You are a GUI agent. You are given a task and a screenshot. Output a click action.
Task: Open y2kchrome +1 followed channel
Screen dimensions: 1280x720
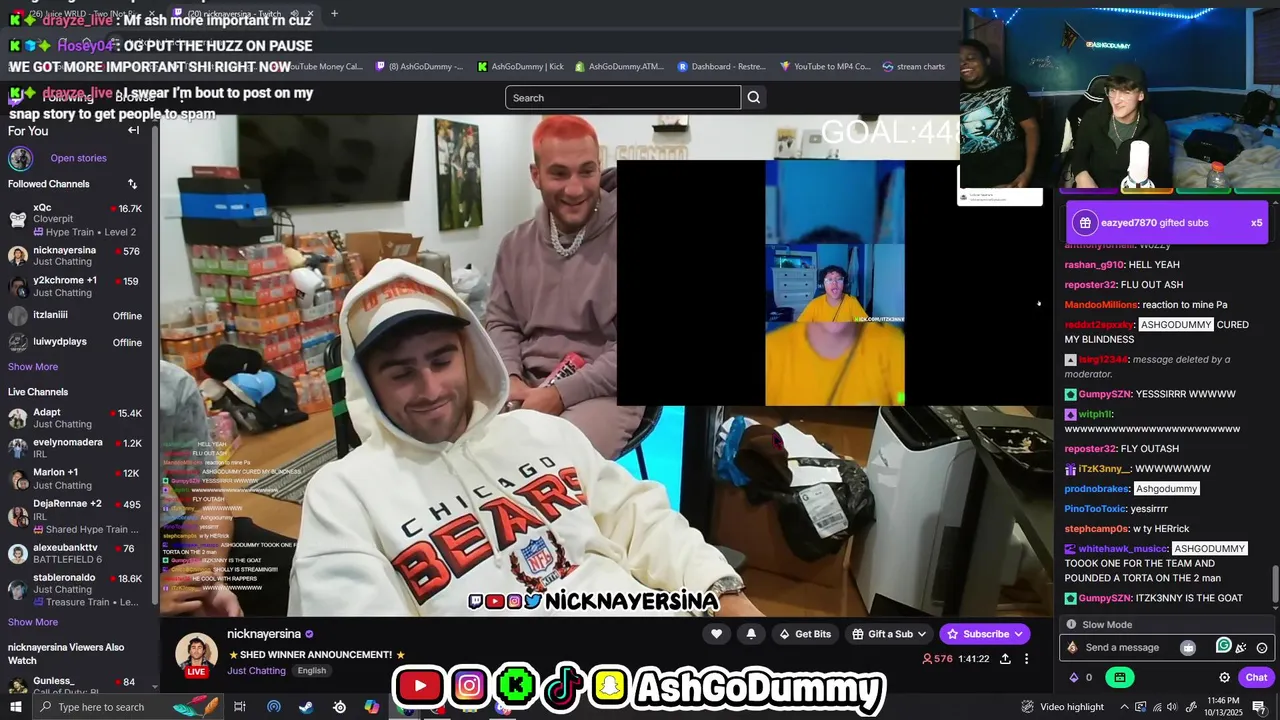75,286
